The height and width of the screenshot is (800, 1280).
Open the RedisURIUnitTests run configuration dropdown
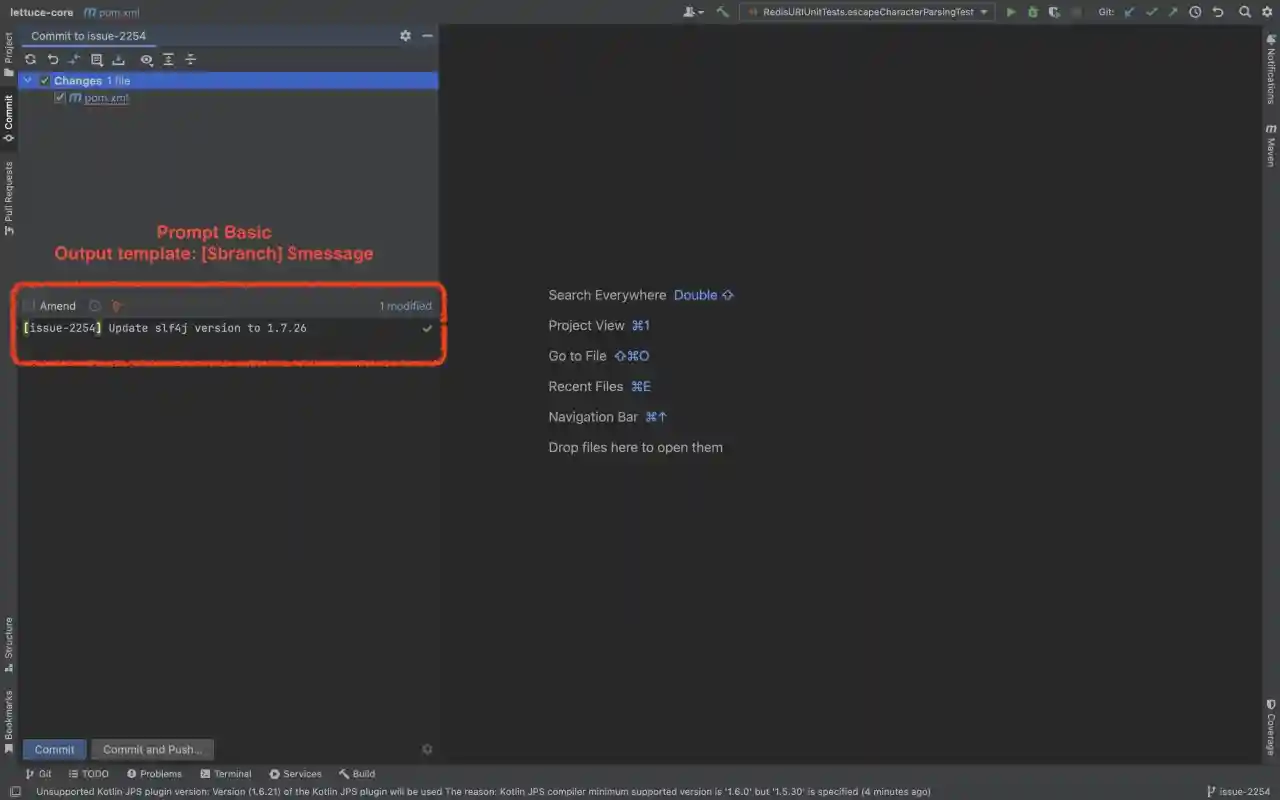pyautogui.click(x=866, y=12)
